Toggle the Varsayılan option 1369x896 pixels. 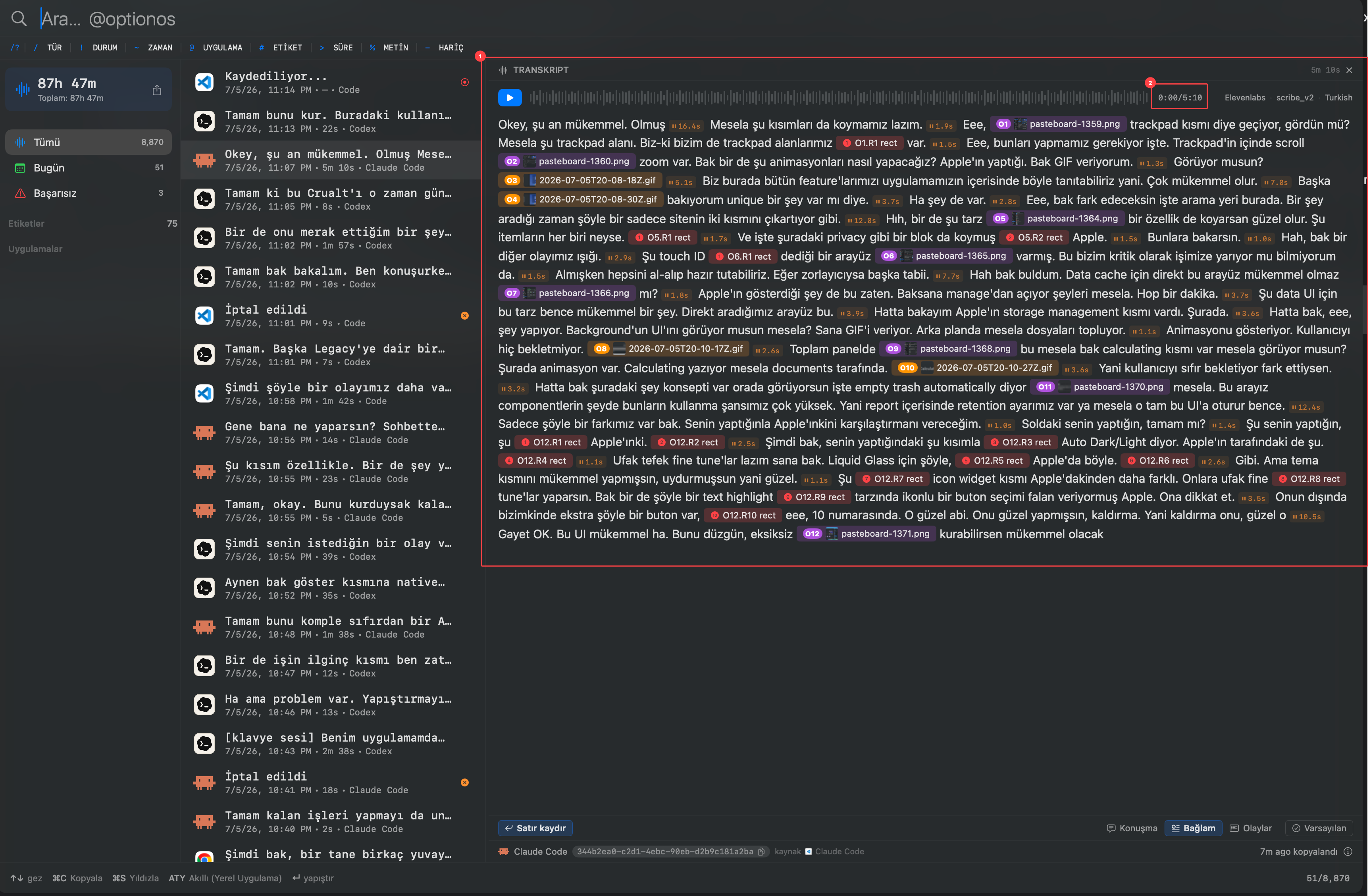1318,827
